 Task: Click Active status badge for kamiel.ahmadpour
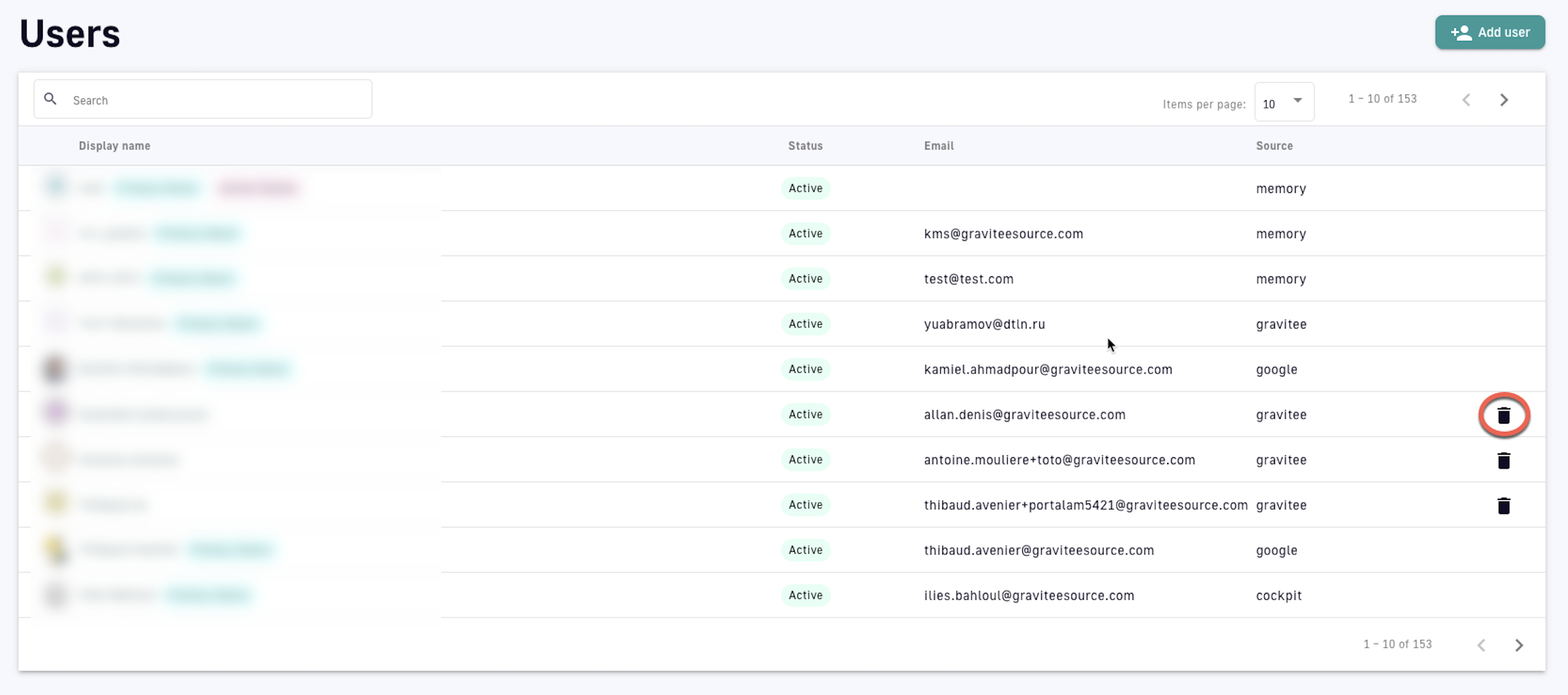point(805,369)
